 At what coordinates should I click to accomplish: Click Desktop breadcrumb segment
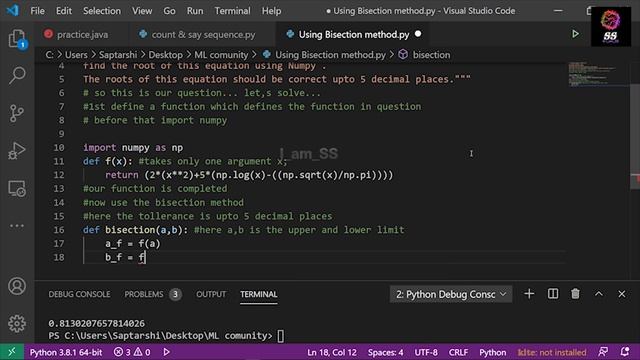click(x=165, y=55)
